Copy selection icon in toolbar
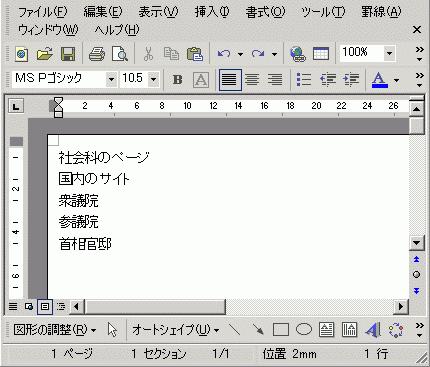The height and width of the screenshot is (367, 430). tap(171, 54)
